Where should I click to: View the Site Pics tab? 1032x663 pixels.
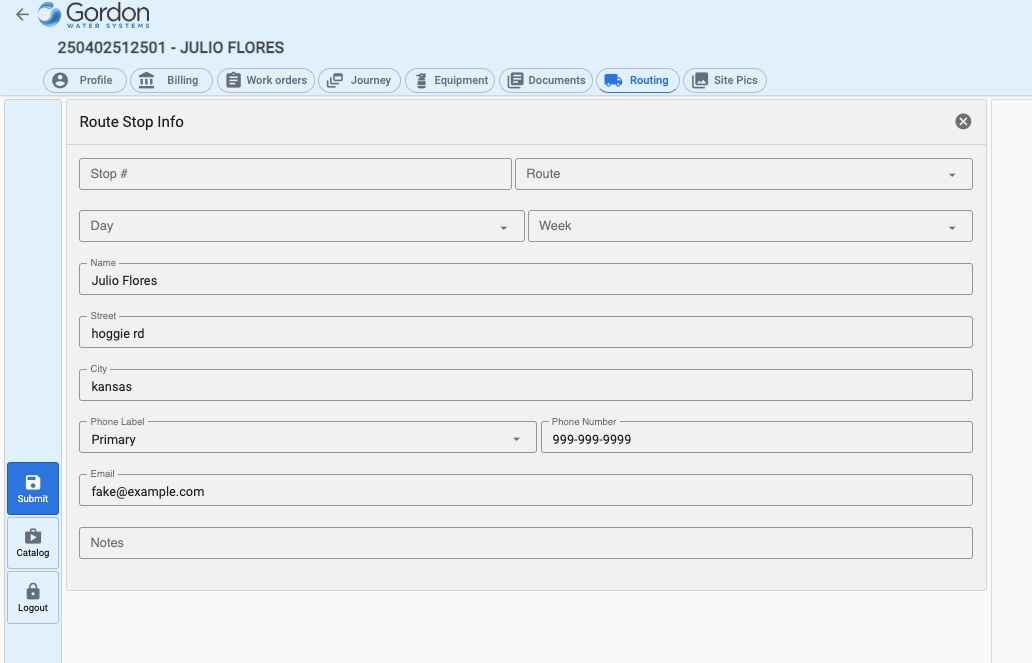click(x=725, y=80)
